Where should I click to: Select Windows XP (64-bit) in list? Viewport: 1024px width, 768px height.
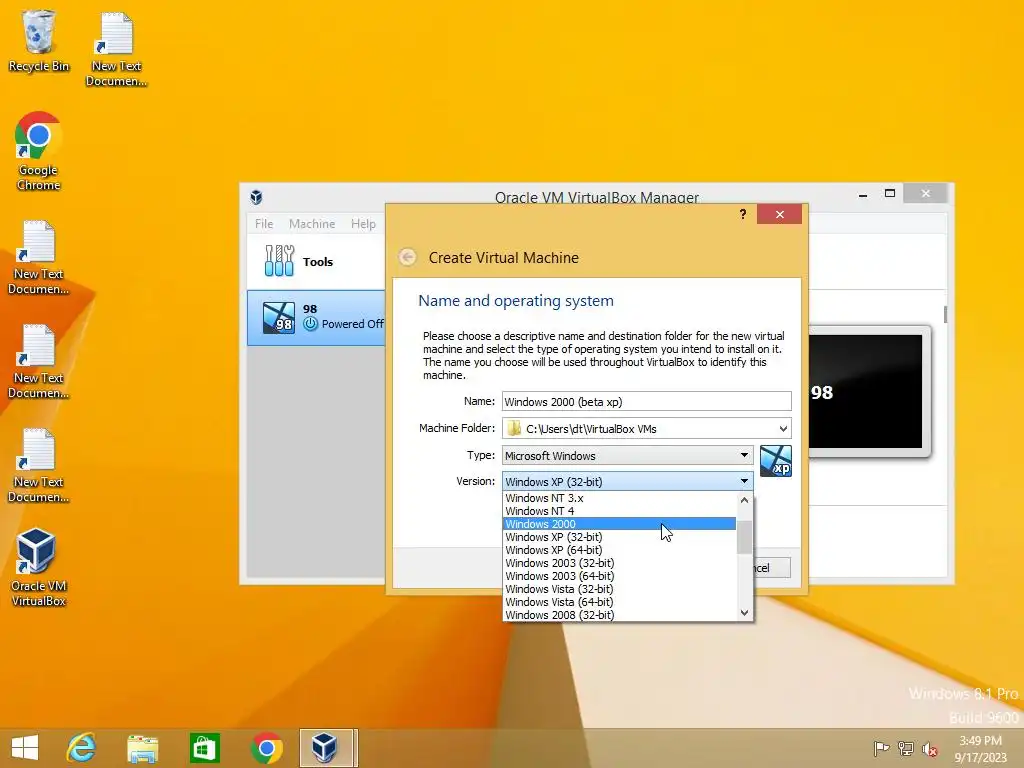point(619,550)
